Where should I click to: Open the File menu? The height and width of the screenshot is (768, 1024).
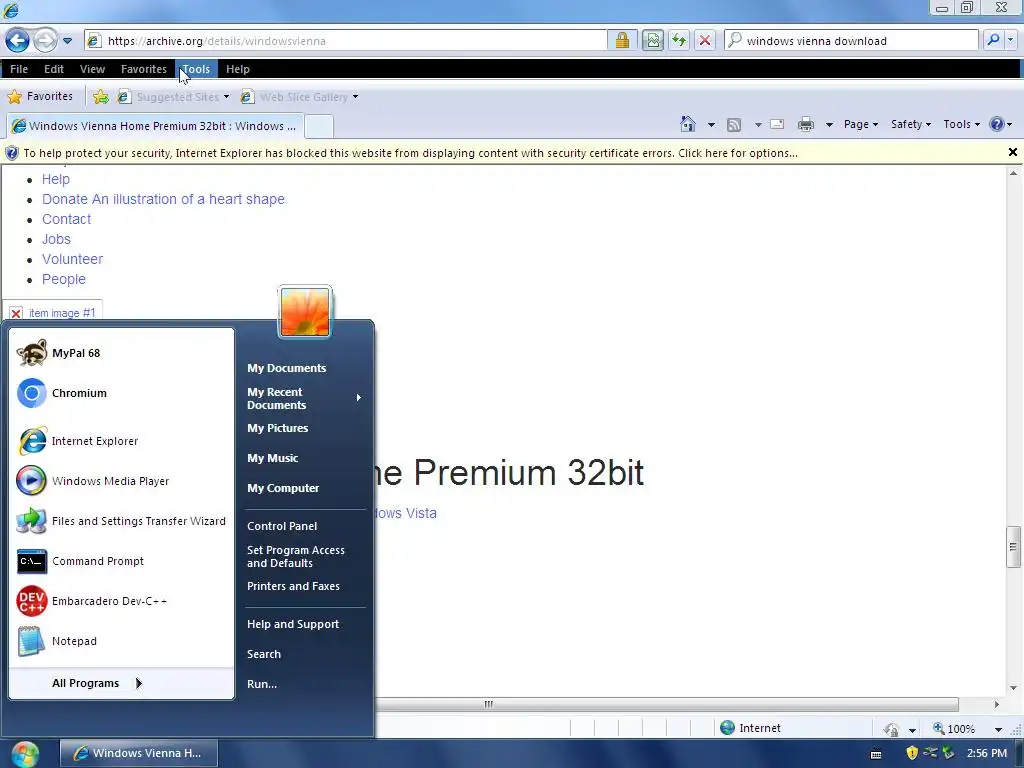19,69
